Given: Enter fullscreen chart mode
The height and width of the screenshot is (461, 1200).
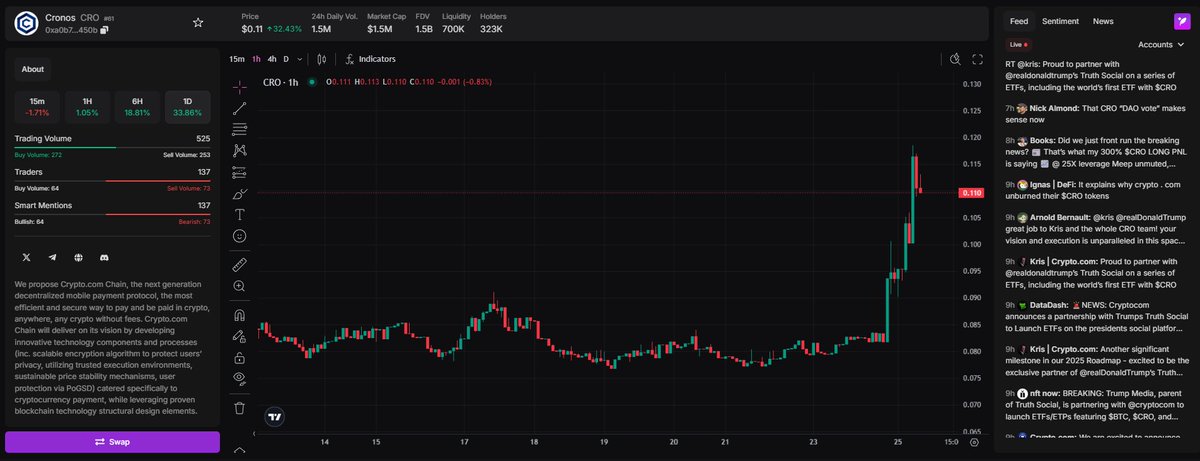Looking at the screenshot, I should pos(979,59).
